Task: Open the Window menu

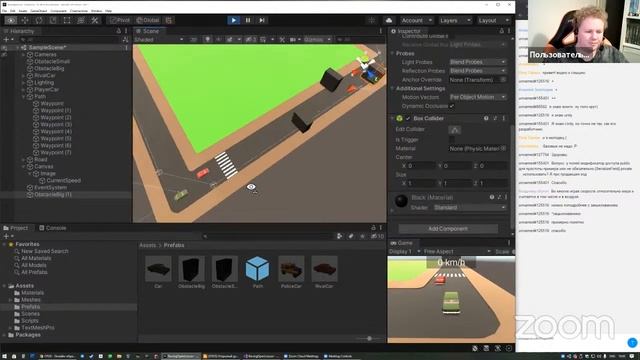Action: coord(97,11)
